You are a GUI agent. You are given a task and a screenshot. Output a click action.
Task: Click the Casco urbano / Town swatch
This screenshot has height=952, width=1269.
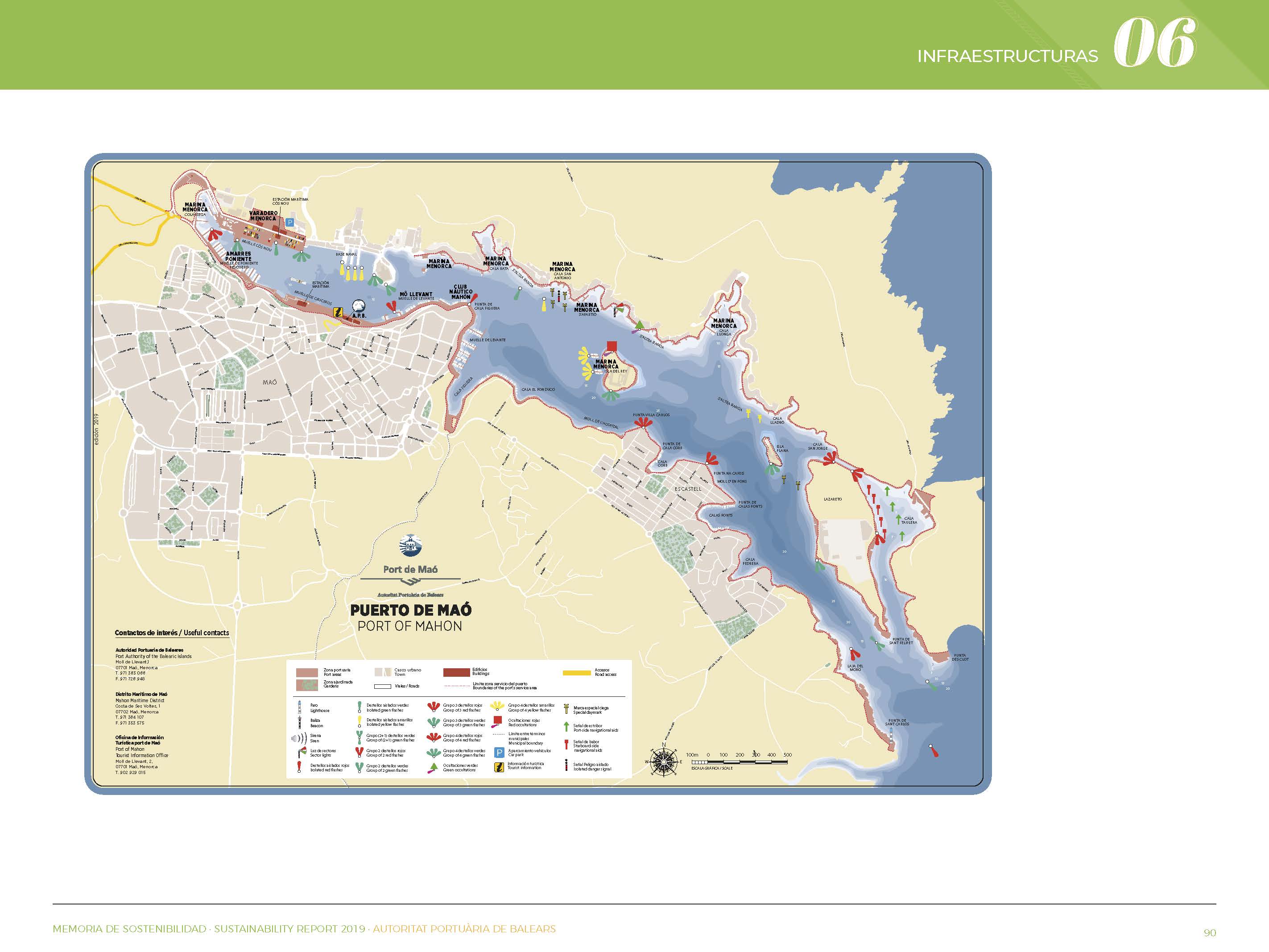pyautogui.click(x=383, y=672)
